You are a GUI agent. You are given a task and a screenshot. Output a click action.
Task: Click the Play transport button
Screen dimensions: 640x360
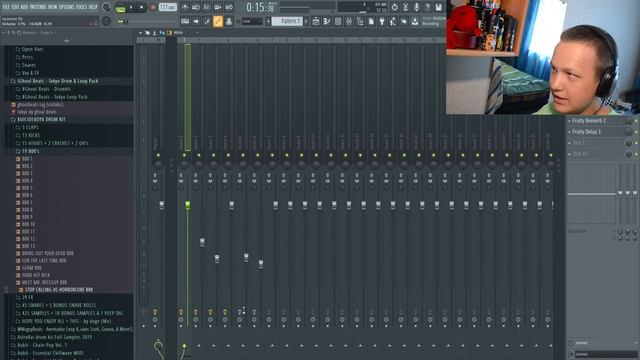[x=131, y=7]
